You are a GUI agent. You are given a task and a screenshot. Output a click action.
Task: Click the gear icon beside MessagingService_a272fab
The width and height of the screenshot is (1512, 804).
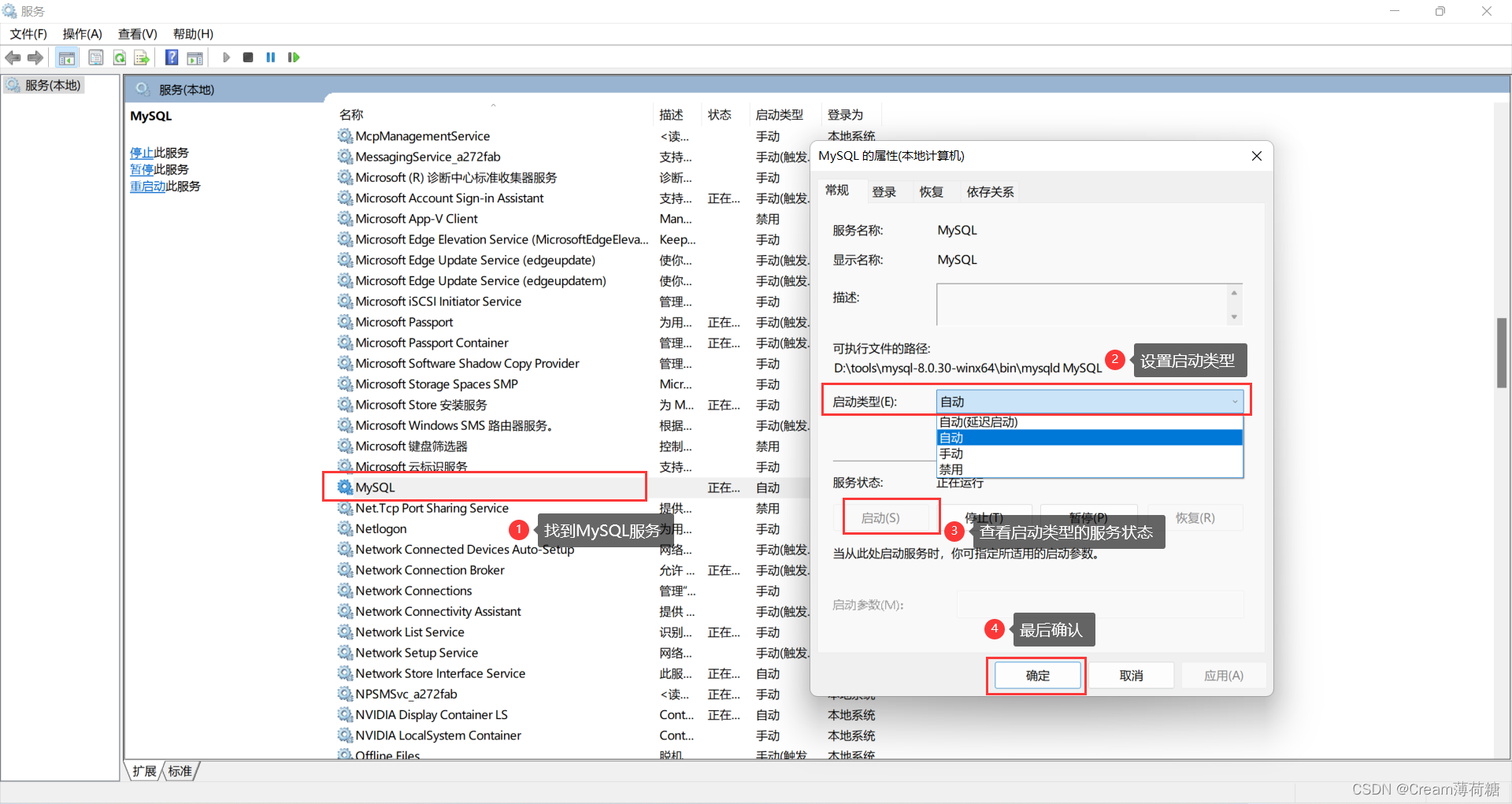click(345, 157)
